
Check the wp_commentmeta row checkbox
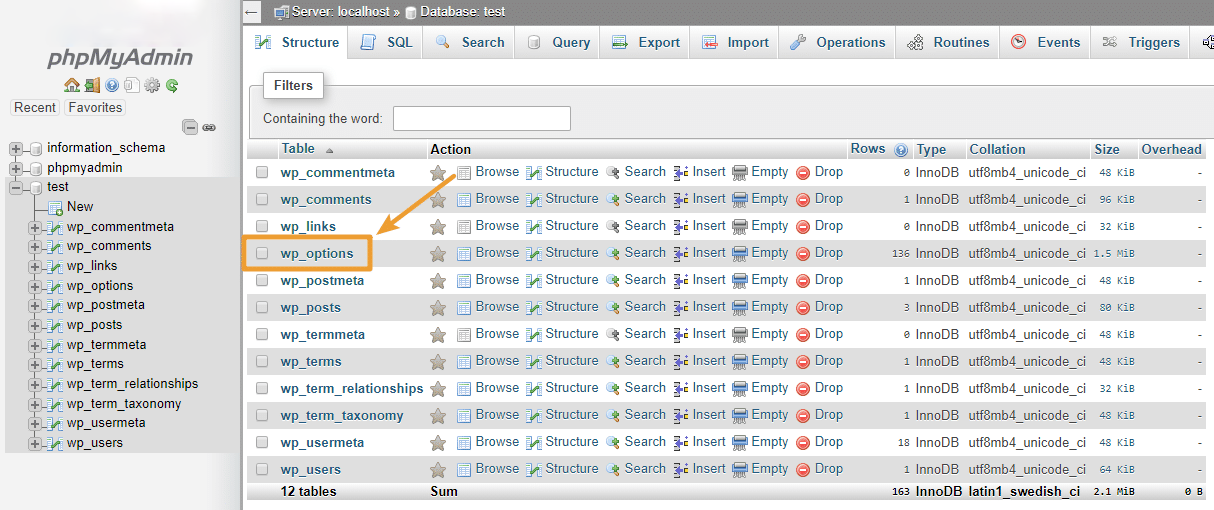262,172
